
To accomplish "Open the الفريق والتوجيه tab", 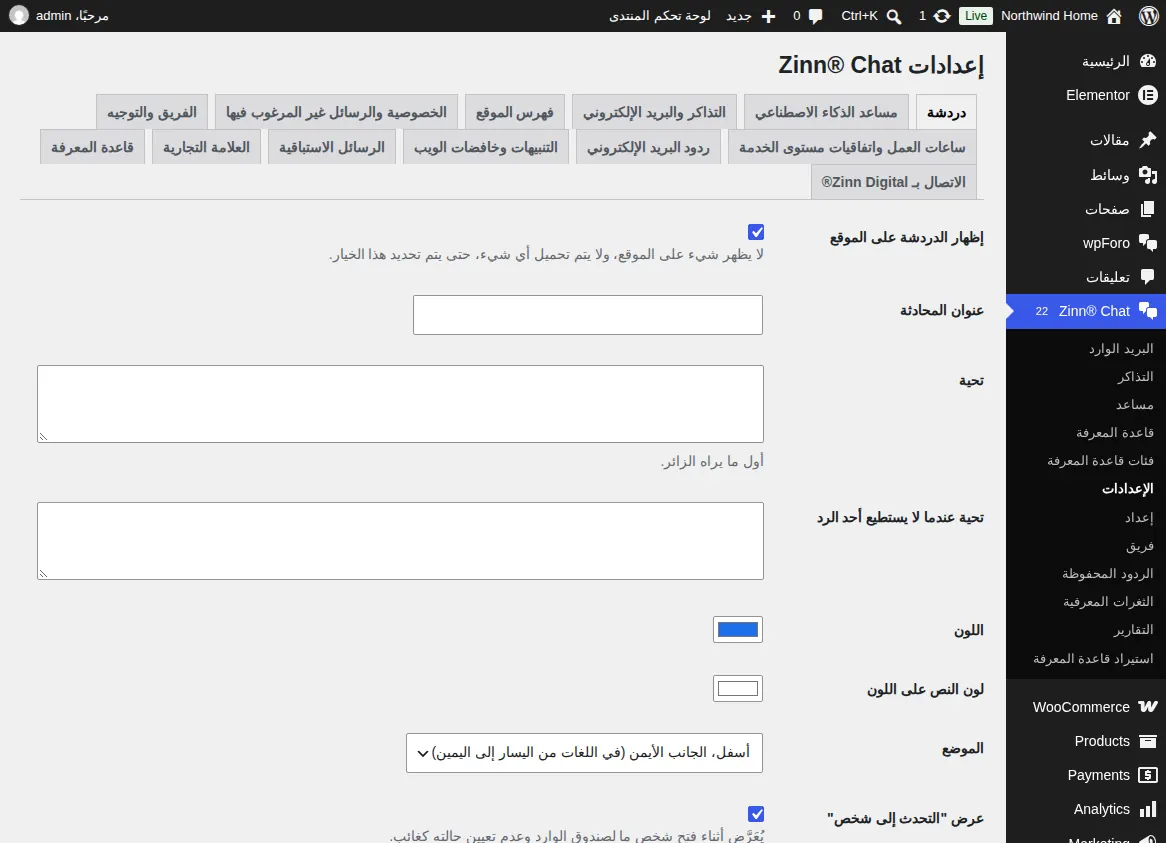I will tap(152, 112).
